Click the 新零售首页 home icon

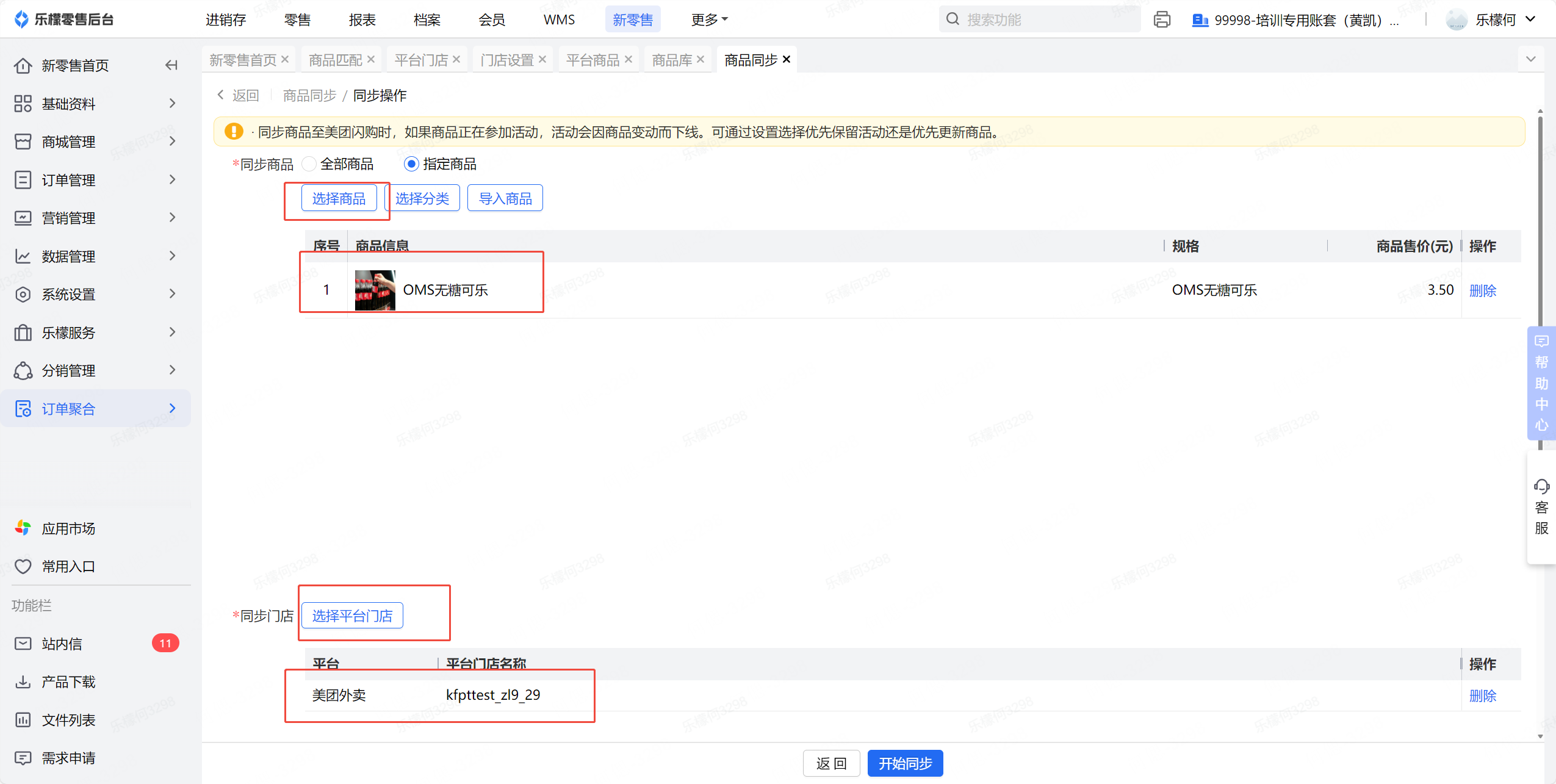pos(23,65)
